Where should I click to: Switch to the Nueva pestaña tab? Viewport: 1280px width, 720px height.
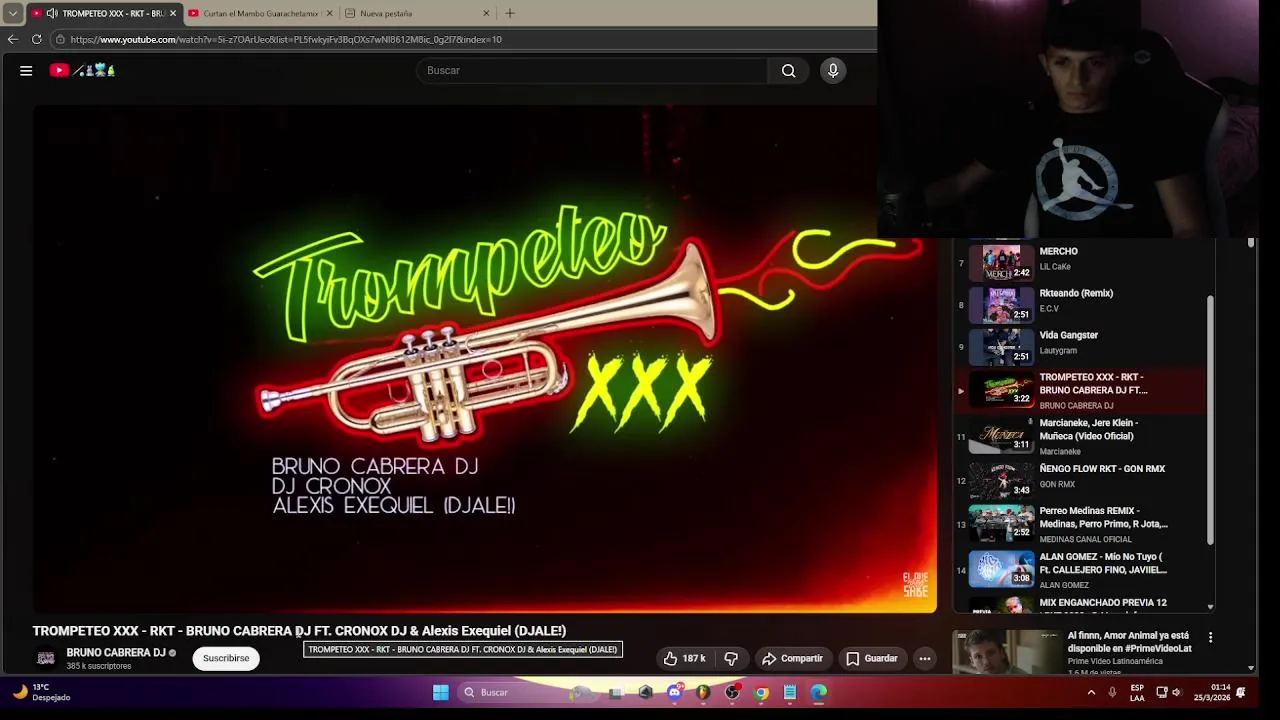point(417,13)
